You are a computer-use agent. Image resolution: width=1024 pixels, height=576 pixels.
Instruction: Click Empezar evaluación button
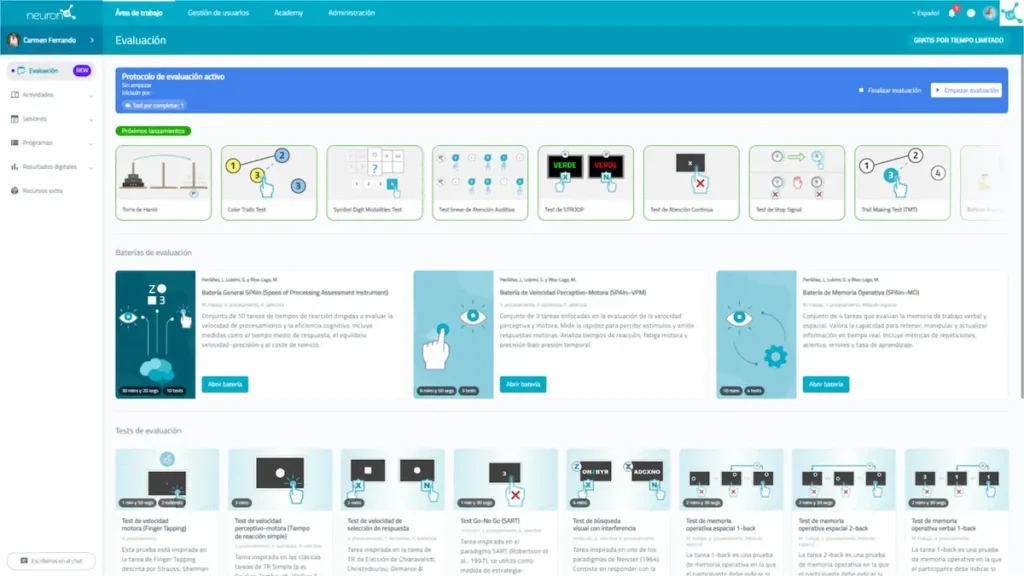966,90
